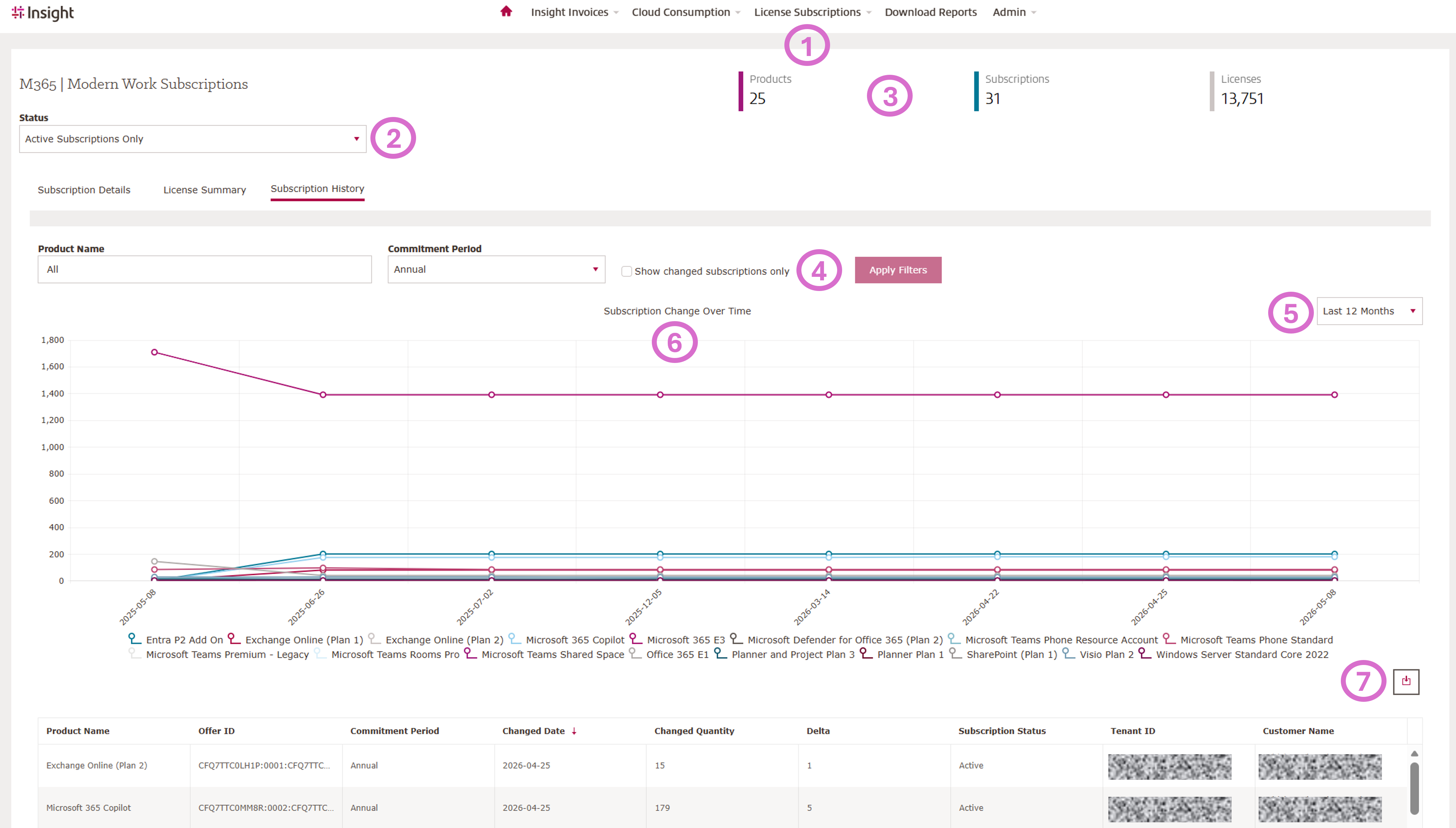Toggle Entra P2 Add On legend marker

point(135,639)
